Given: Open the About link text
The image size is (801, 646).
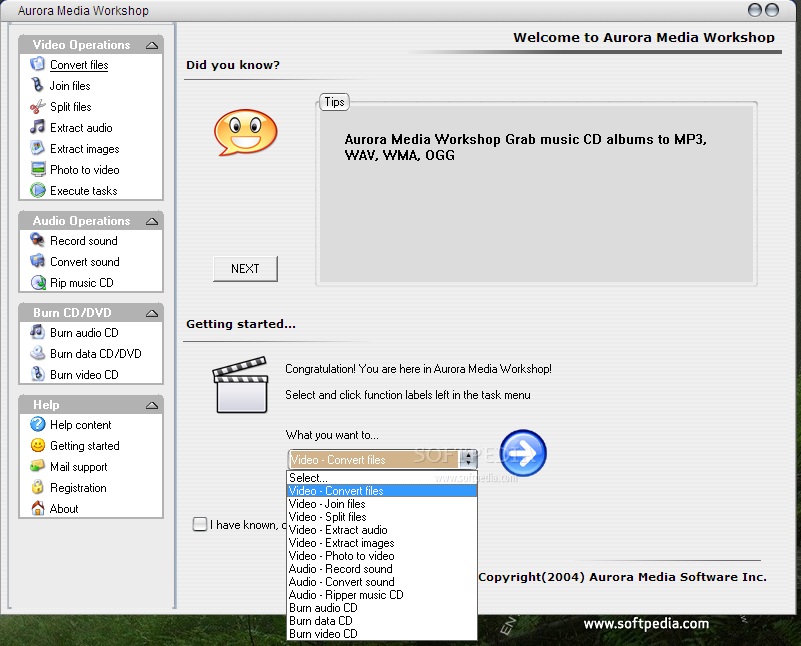Looking at the screenshot, I should click(x=64, y=509).
